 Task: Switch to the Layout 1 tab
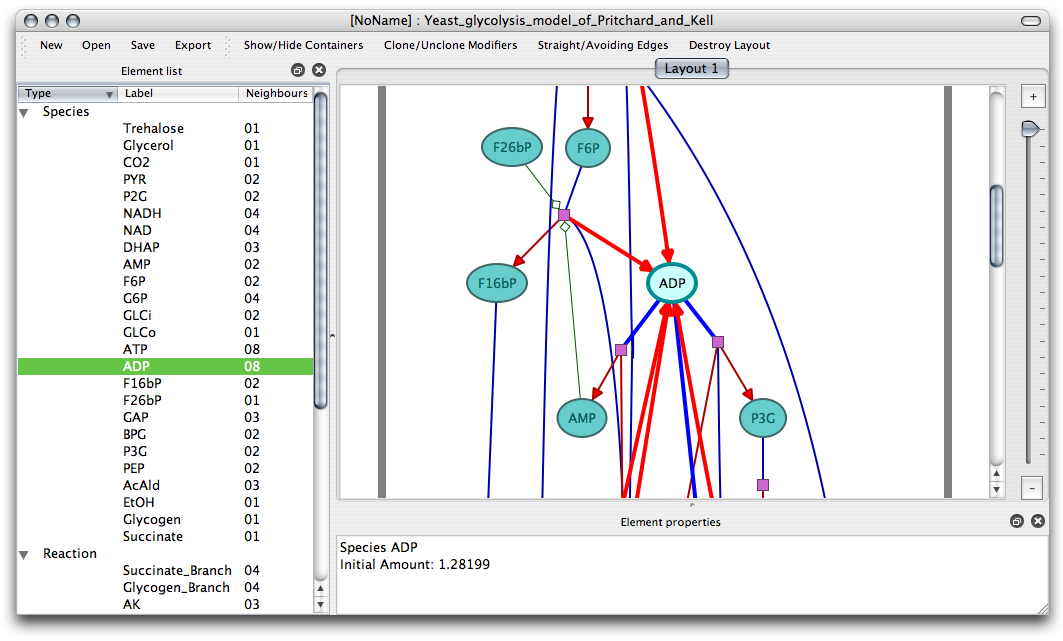(x=691, y=69)
